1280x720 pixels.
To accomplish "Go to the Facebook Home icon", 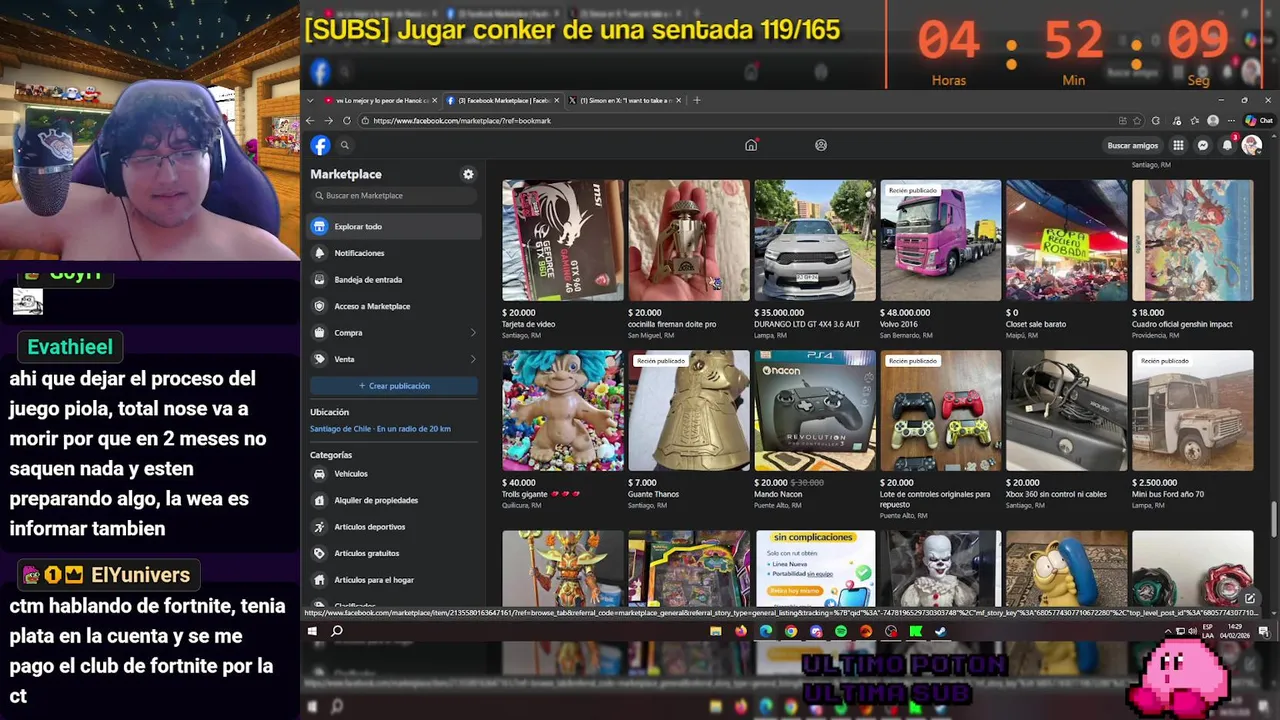I will click(x=751, y=145).
